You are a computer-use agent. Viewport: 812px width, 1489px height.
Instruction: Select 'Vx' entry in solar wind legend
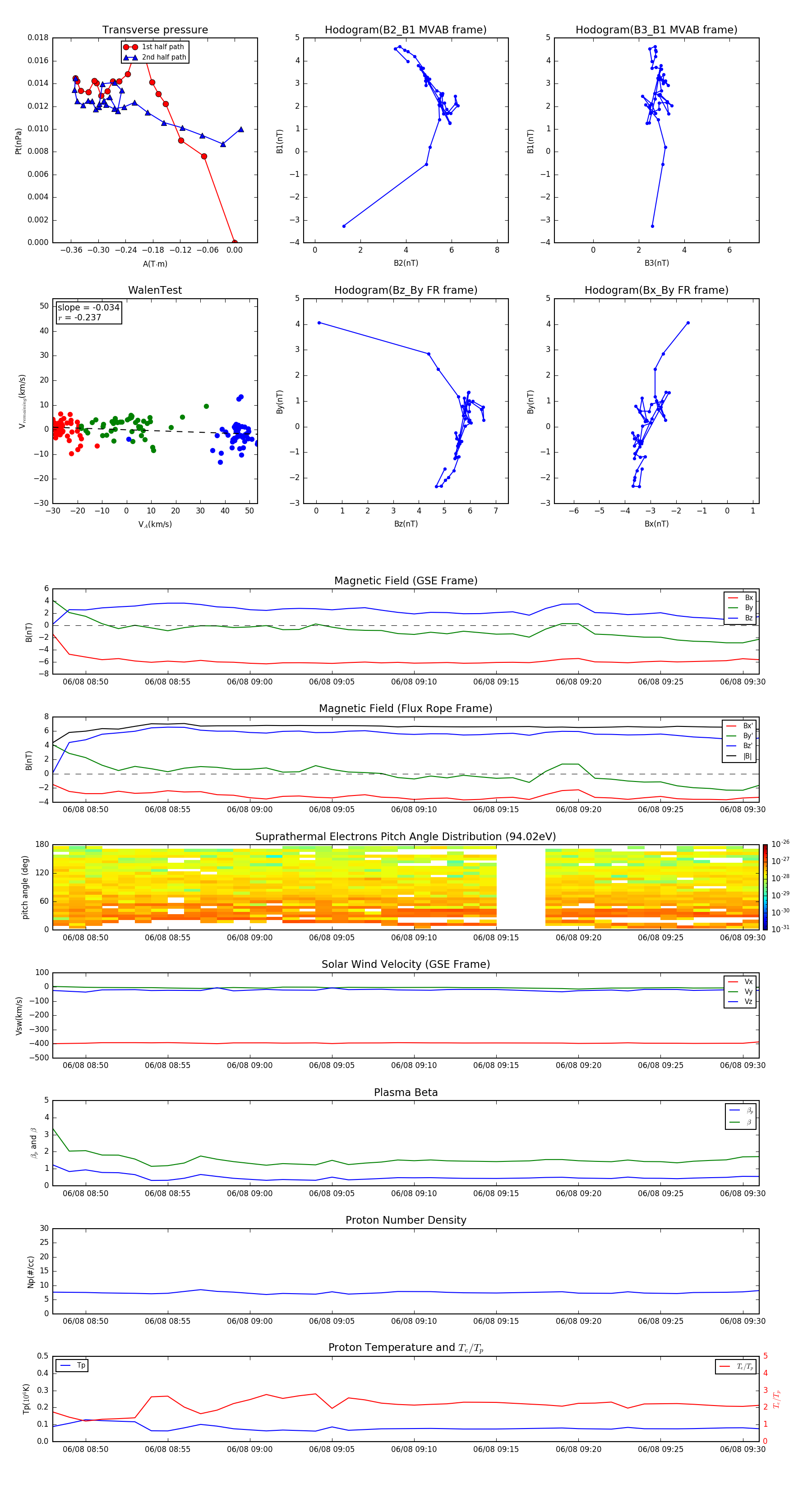(740, 981)
